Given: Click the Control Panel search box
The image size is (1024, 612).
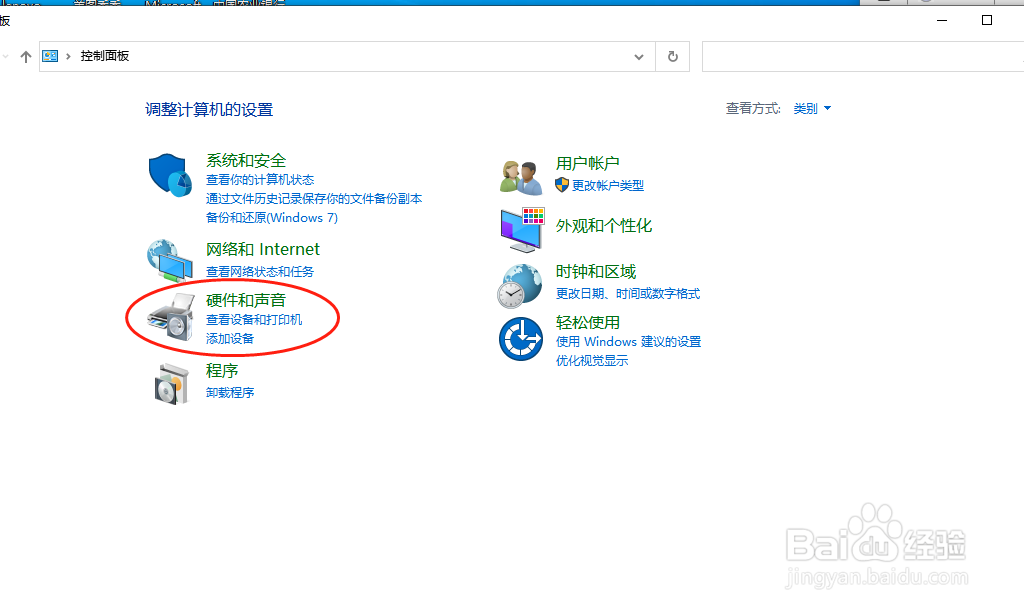Looking at the screenshot, I should pyautogui.click(x=863, y=57).
